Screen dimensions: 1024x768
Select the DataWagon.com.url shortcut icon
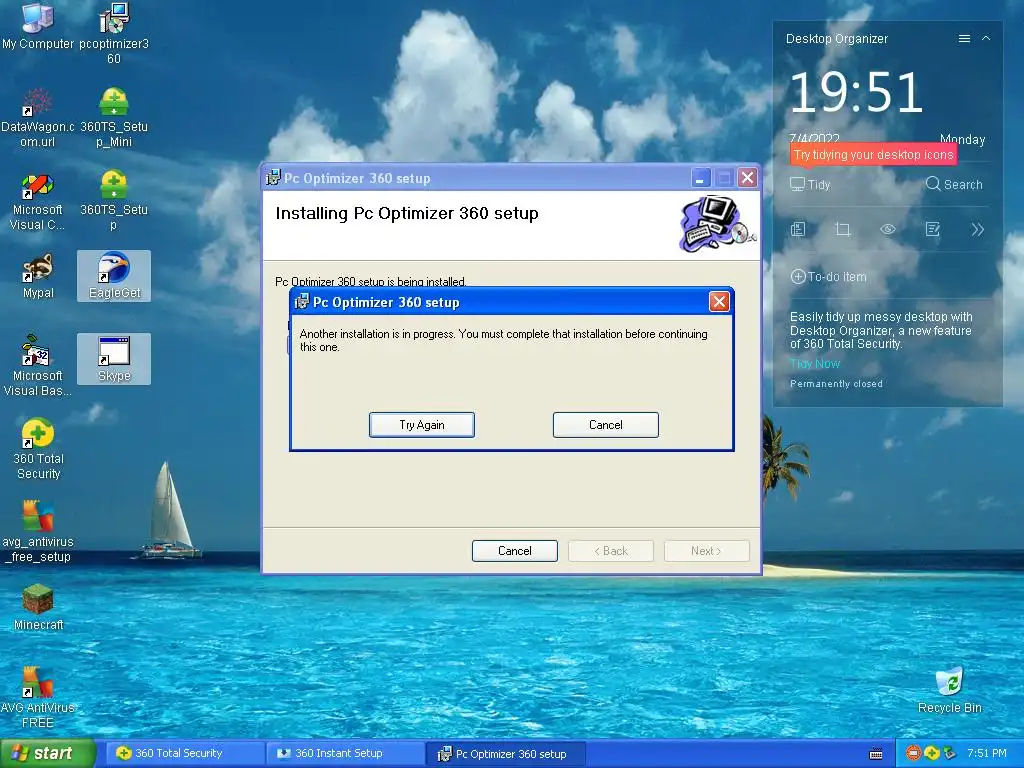[37, 118]
